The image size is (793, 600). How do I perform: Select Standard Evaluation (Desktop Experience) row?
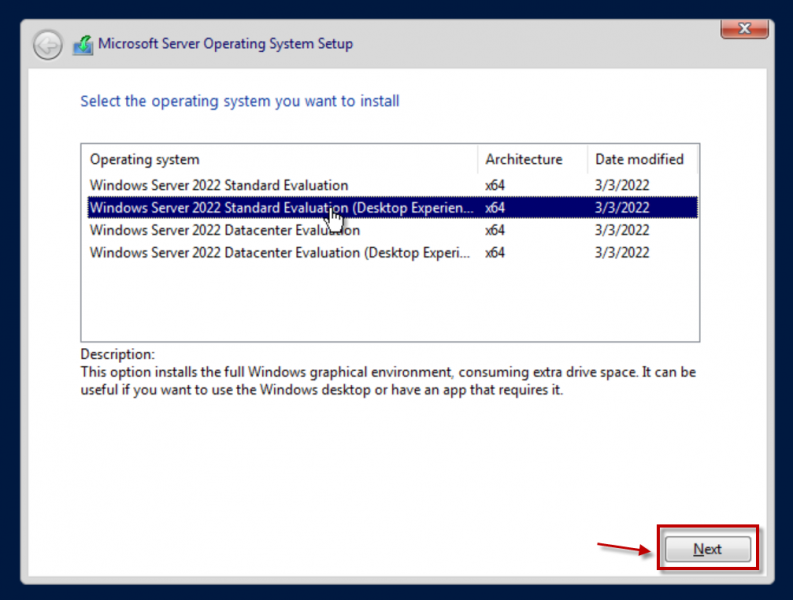pyautogui.click(x=392, y=207)
